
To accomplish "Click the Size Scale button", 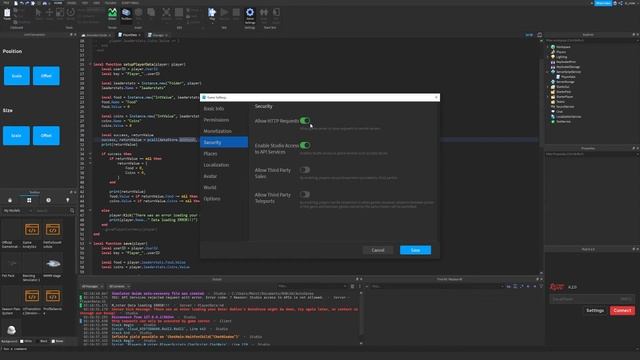I will pyautogui.click(x=17, y=136).
